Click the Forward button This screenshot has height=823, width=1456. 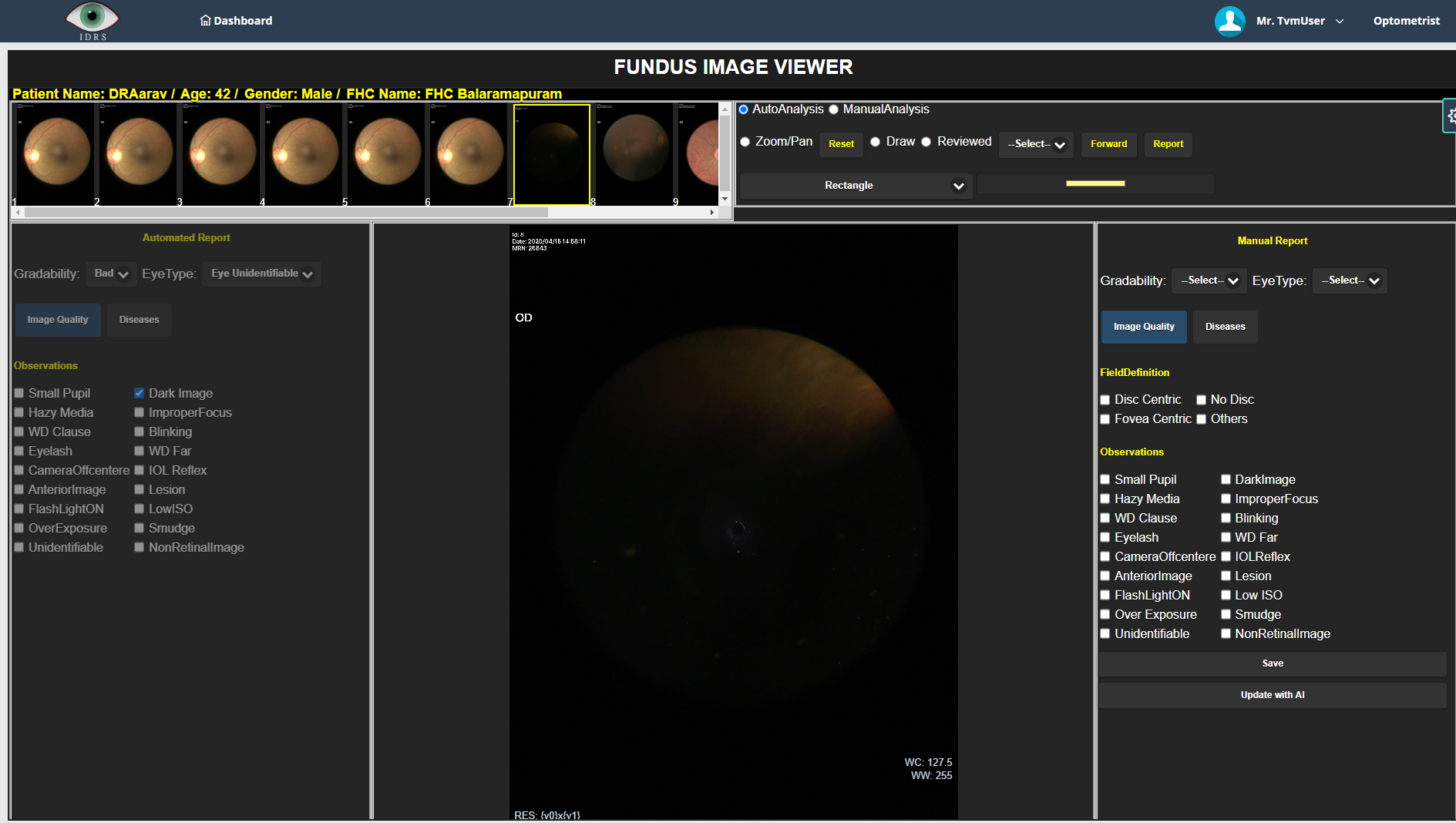pyautogui.click(x=1108, y=144)
